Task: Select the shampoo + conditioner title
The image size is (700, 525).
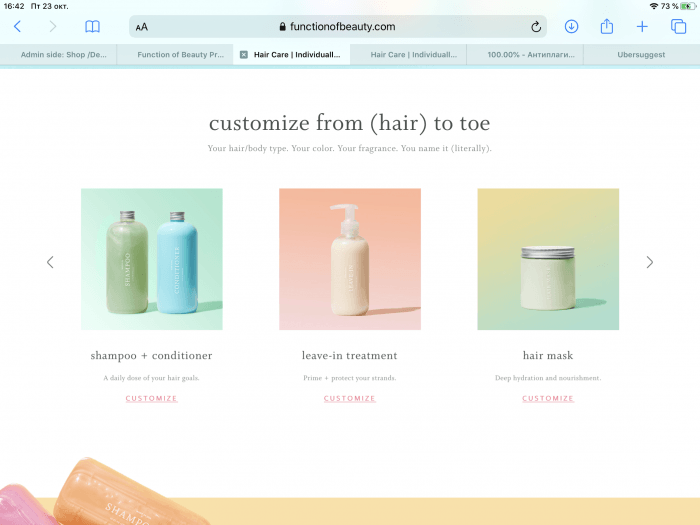Action: [x=151, y=355]
